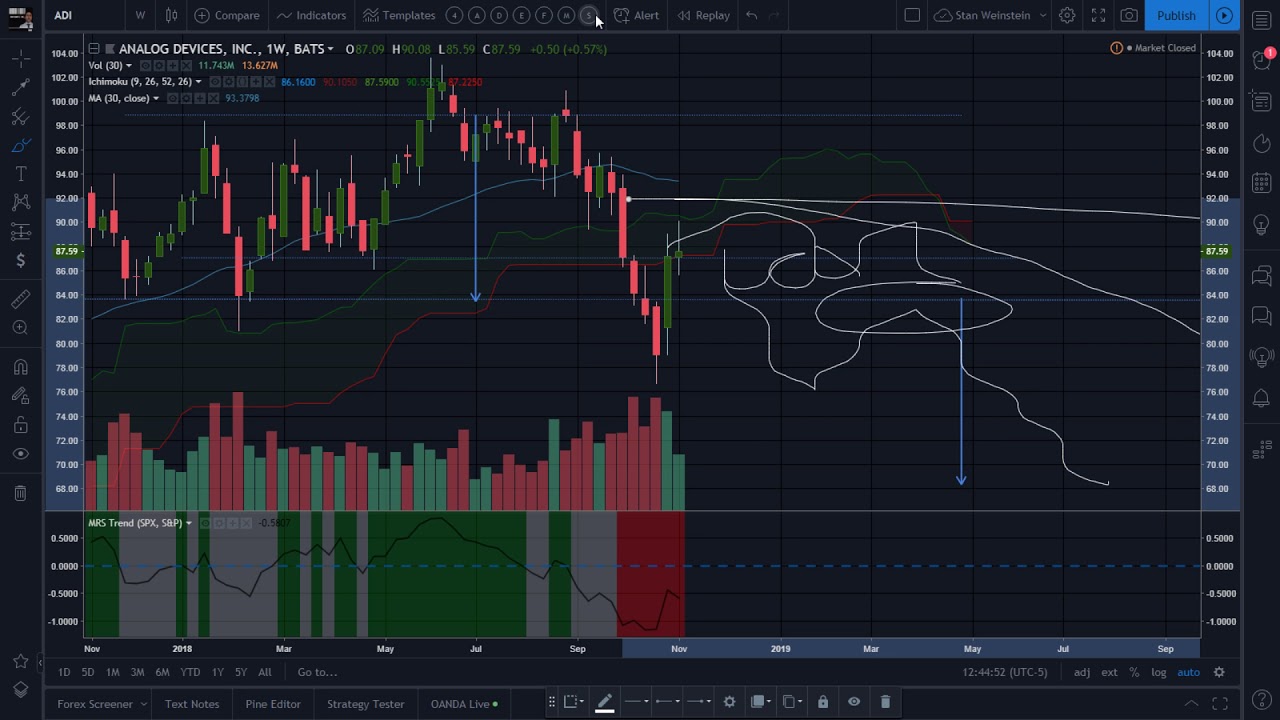This screenshot has height=720, width=1280.
Task: Expand the ANALOG DEVICES symbol title dropdown
Action: [331, 49]
